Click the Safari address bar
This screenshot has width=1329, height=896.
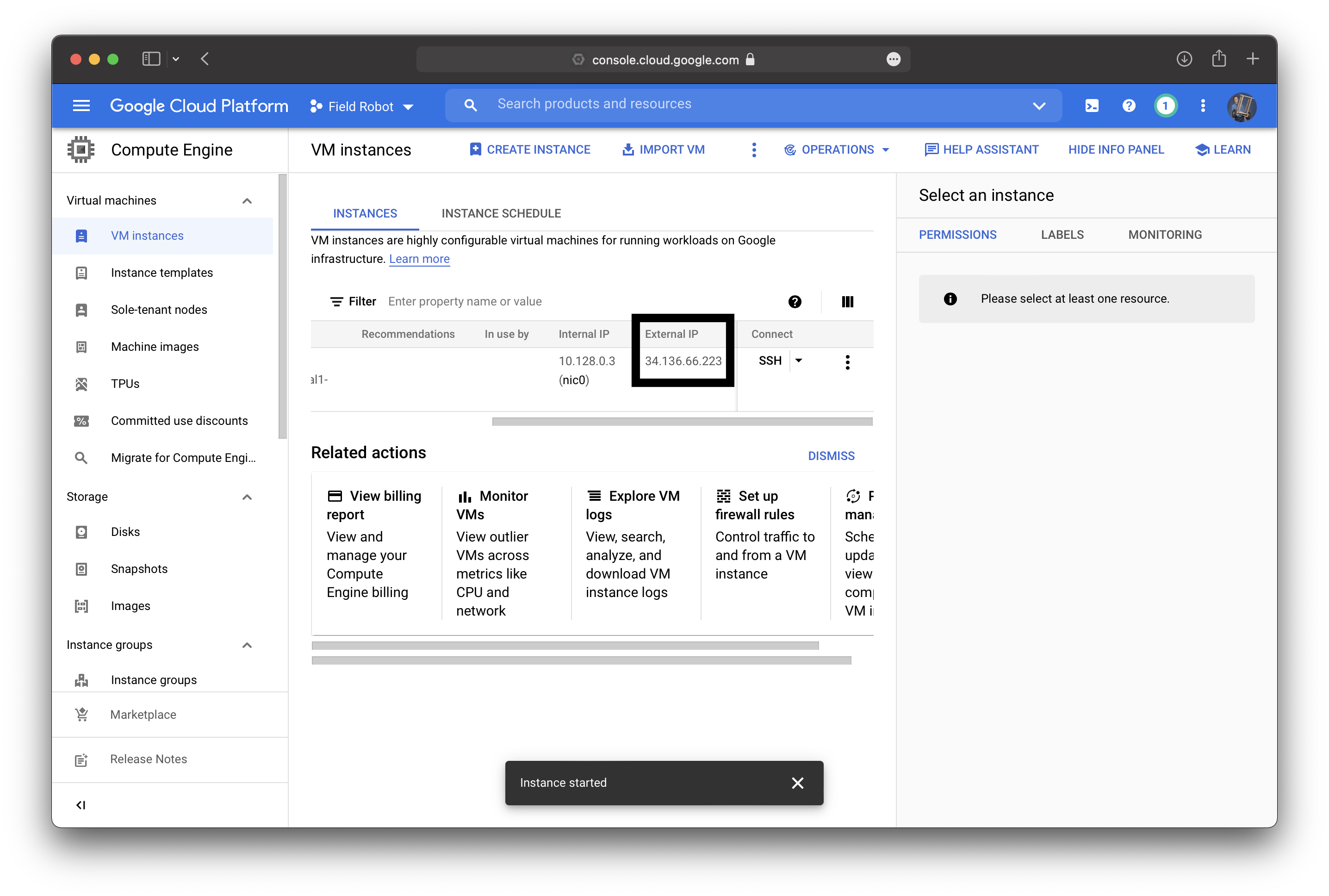(x=663, y=59)
